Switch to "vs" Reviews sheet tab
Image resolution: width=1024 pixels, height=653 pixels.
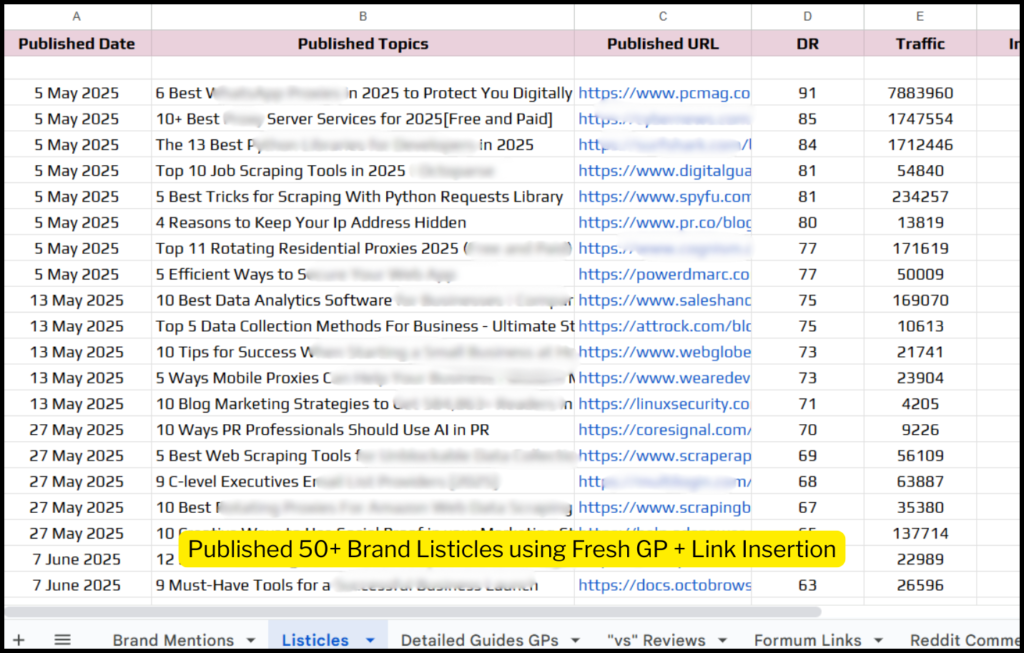point(656,640)
